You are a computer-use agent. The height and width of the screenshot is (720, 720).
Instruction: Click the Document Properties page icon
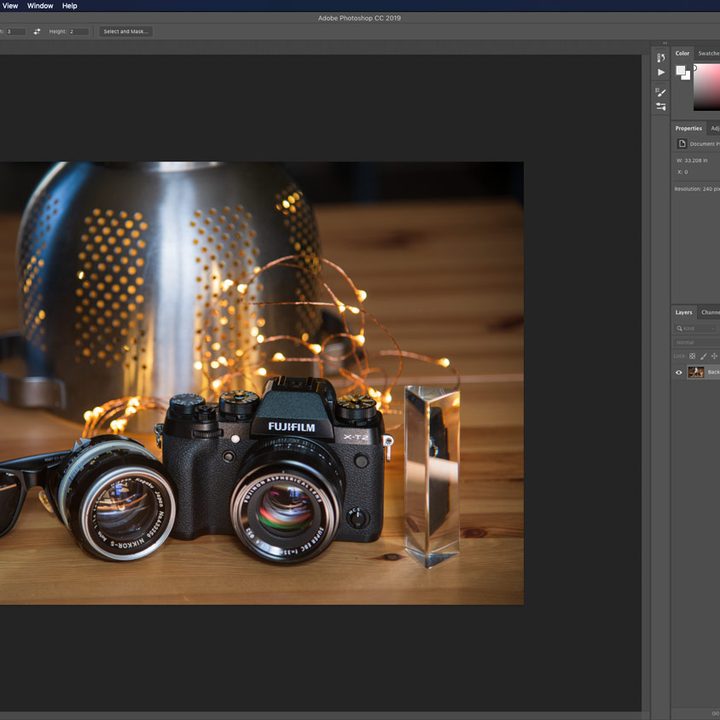pyautogui.click(x=682, y=144)
